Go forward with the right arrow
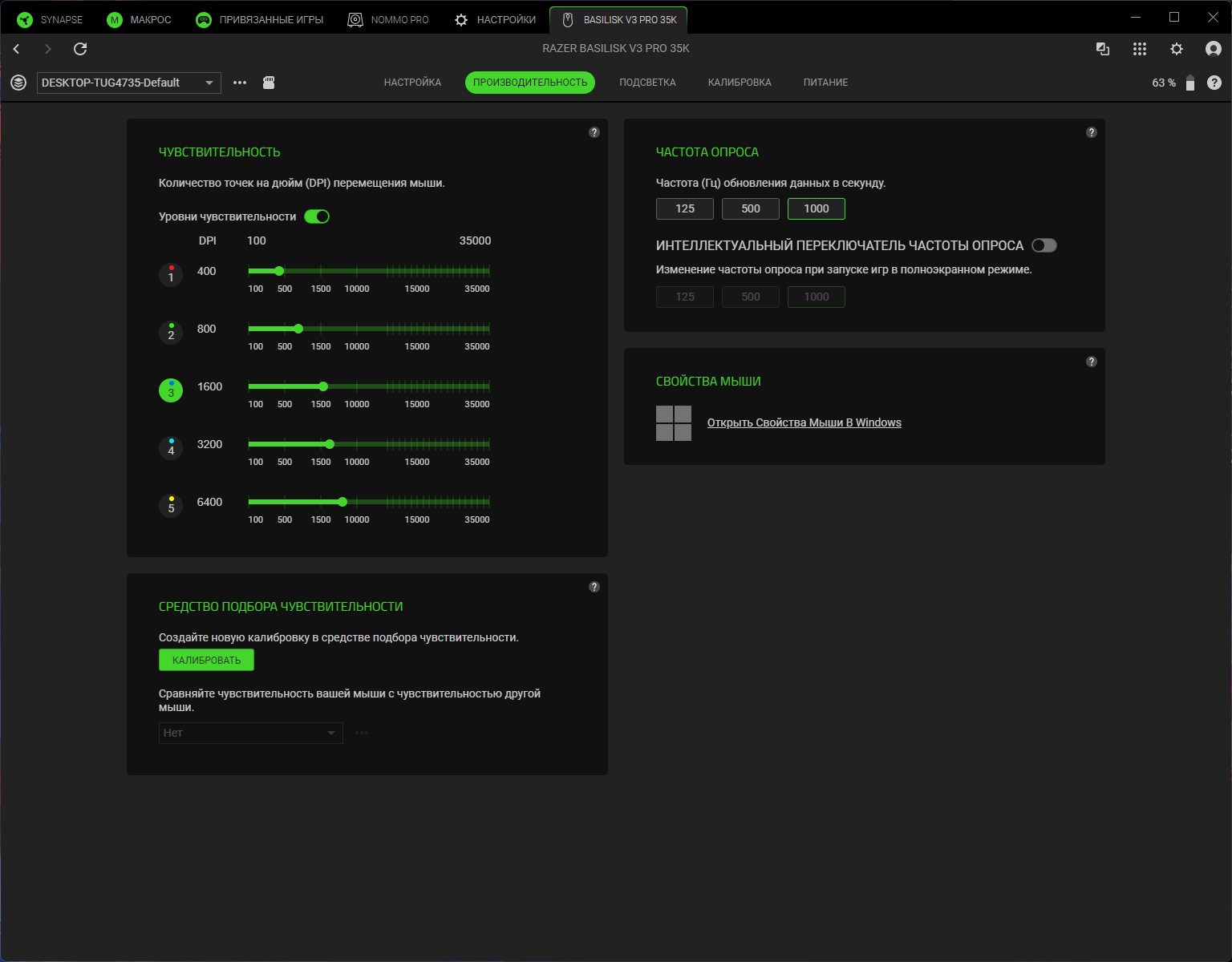 (48, 49)
